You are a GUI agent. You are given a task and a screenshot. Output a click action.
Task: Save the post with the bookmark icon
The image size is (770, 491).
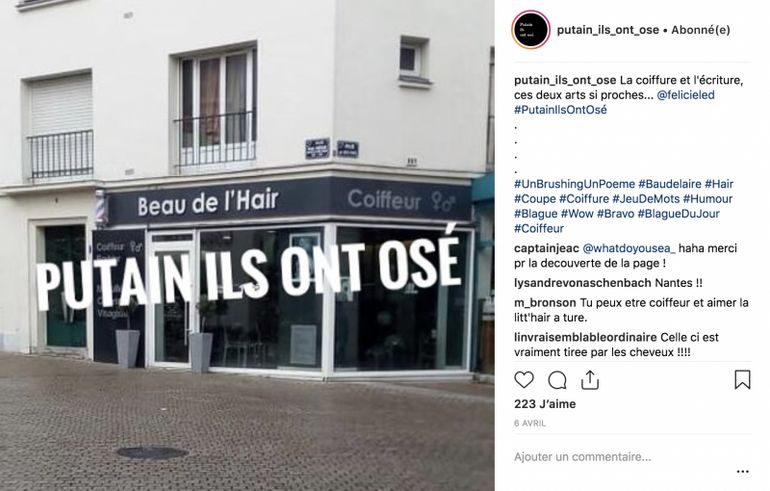(742, 380)
